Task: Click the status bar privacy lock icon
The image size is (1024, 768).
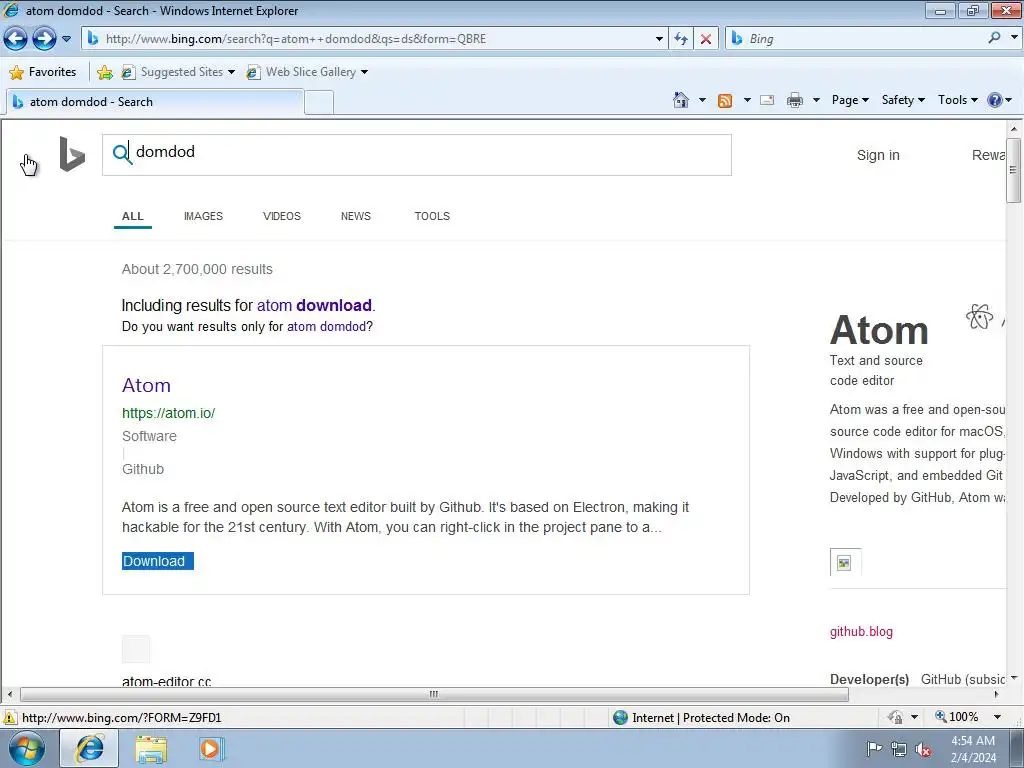Action: pos(895,717)
